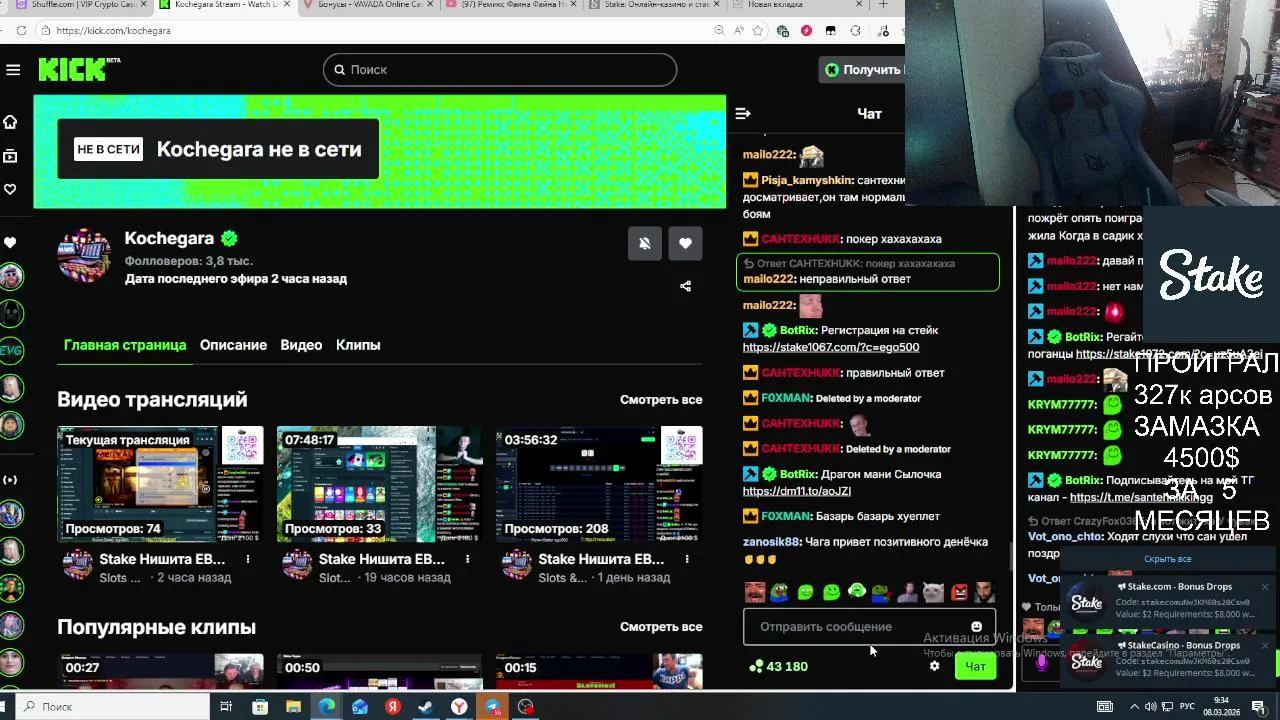Open the Kick hamburger menu
Screen dimensions: 1280x720
13,69
